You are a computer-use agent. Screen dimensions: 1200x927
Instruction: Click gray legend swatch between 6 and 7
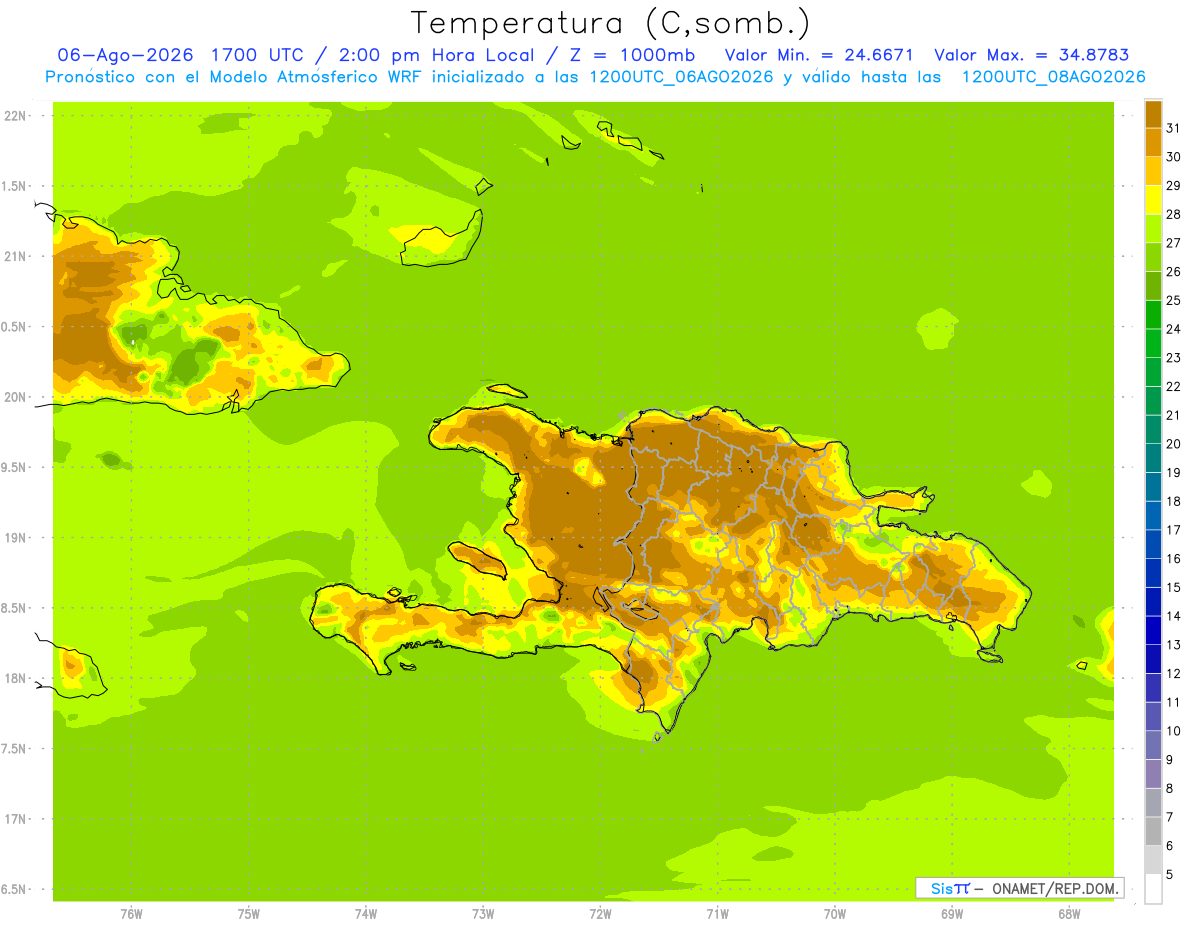coord(1153,831)
